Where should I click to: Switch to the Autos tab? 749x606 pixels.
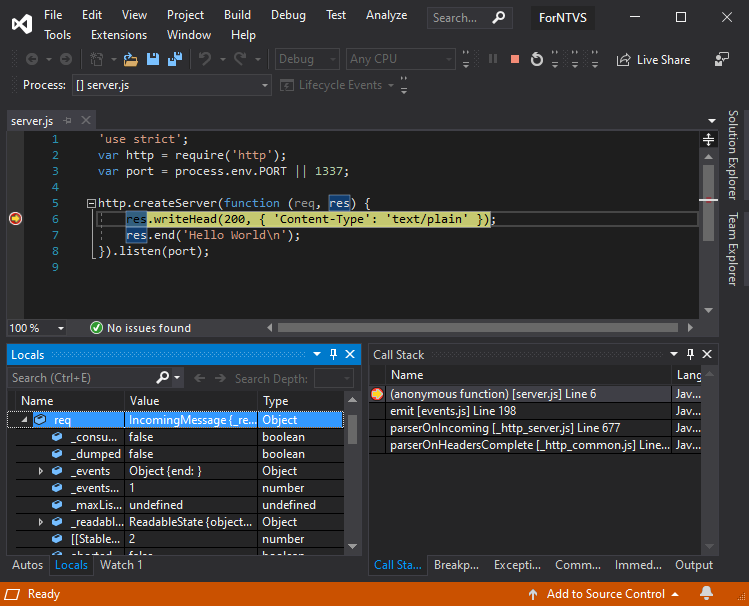coord(27,565)
